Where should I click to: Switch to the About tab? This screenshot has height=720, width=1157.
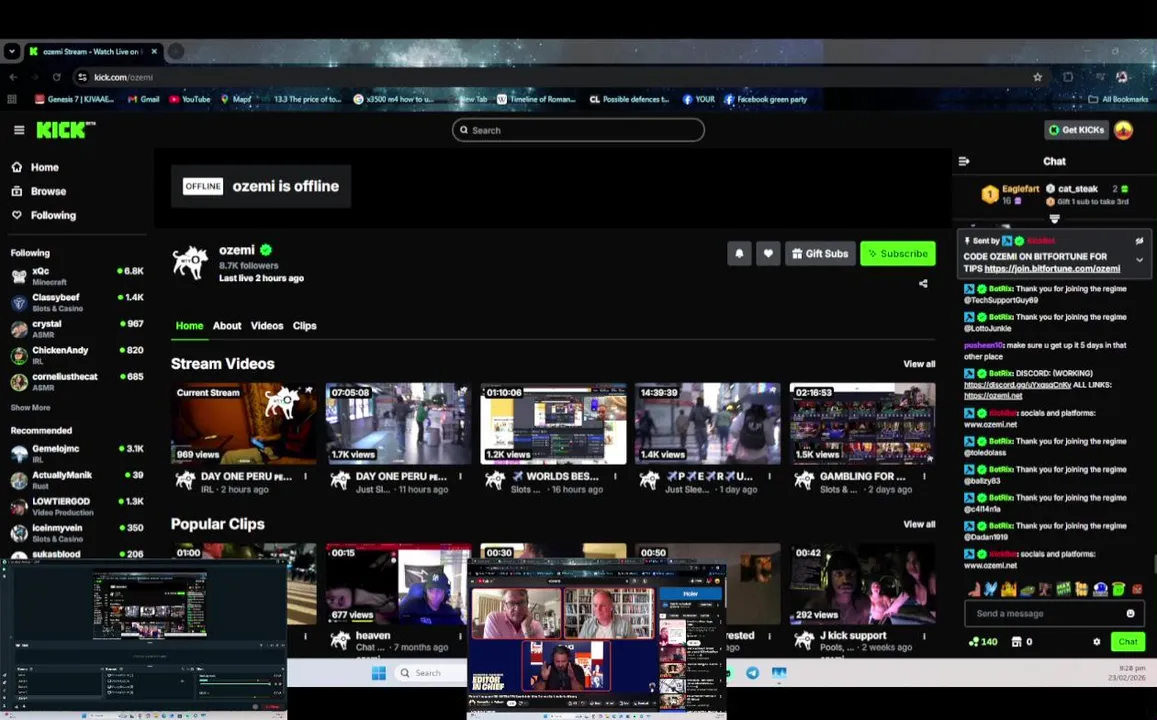(x=227, y=325)
